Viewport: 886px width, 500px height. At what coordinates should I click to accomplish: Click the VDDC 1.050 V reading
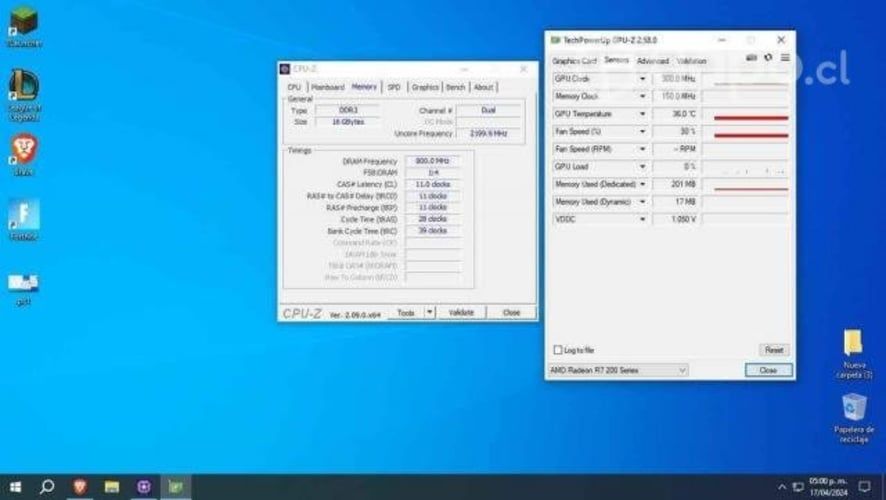click(676, 219)
